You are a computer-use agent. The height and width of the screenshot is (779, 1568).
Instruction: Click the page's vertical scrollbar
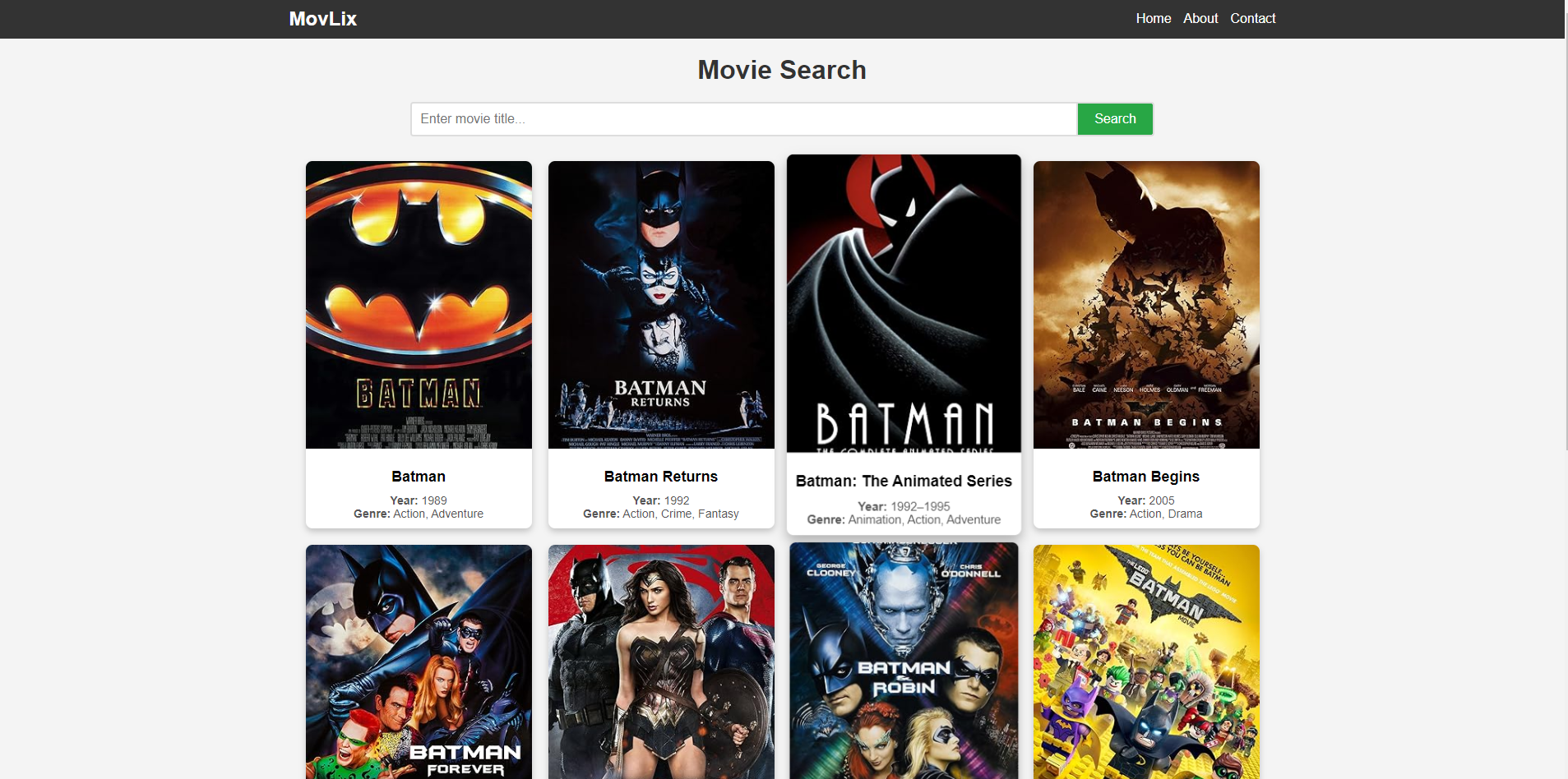(1566, 247)
